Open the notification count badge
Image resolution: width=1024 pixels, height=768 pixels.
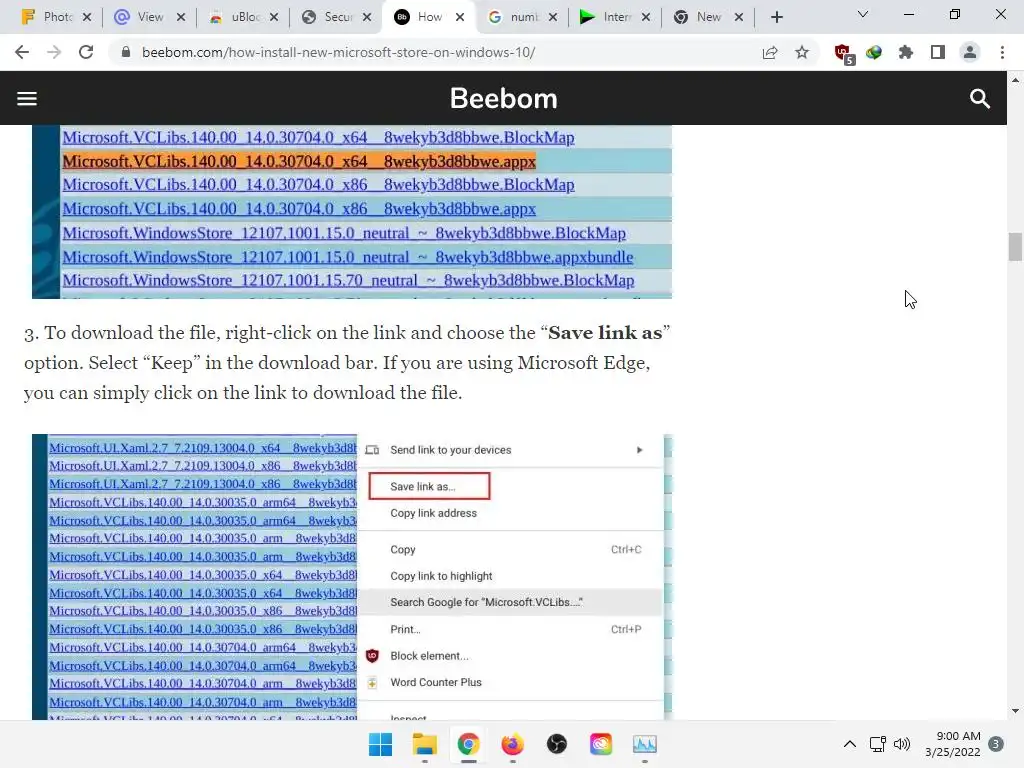[x=996, y=744]
